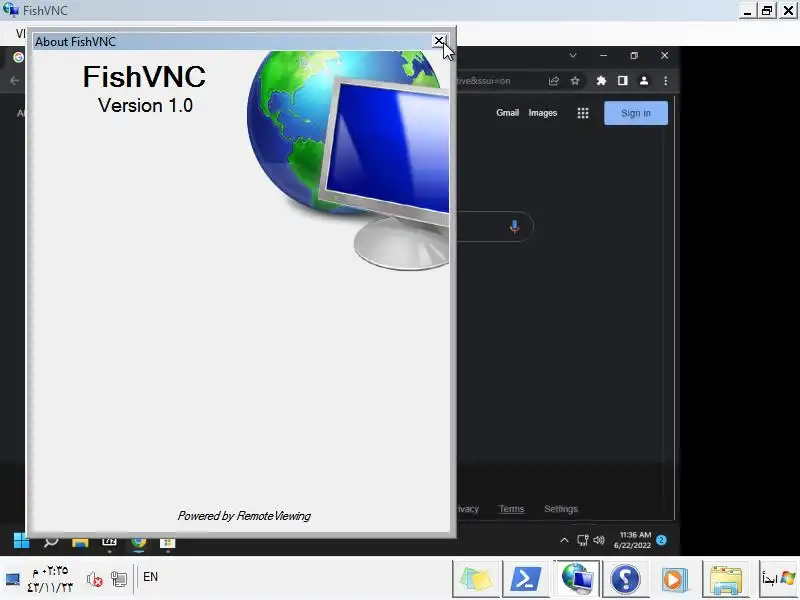Open Chrome three-dot menu

(x=665, y=81)
